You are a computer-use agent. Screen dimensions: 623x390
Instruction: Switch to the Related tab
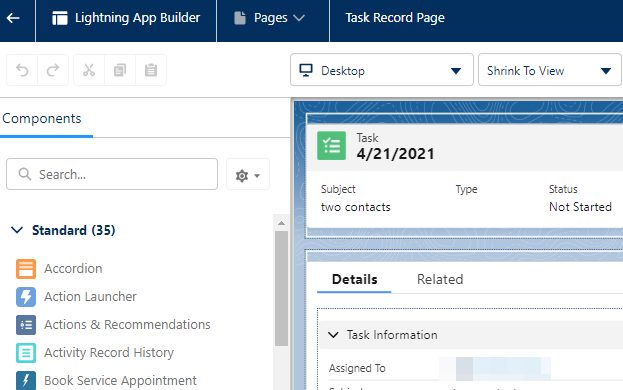[x=440, y=279]
